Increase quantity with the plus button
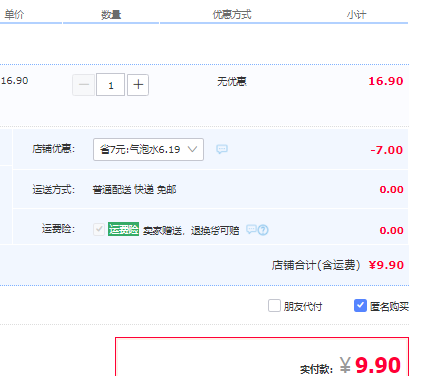The image size is (421, 376). (x=138, y=85)
